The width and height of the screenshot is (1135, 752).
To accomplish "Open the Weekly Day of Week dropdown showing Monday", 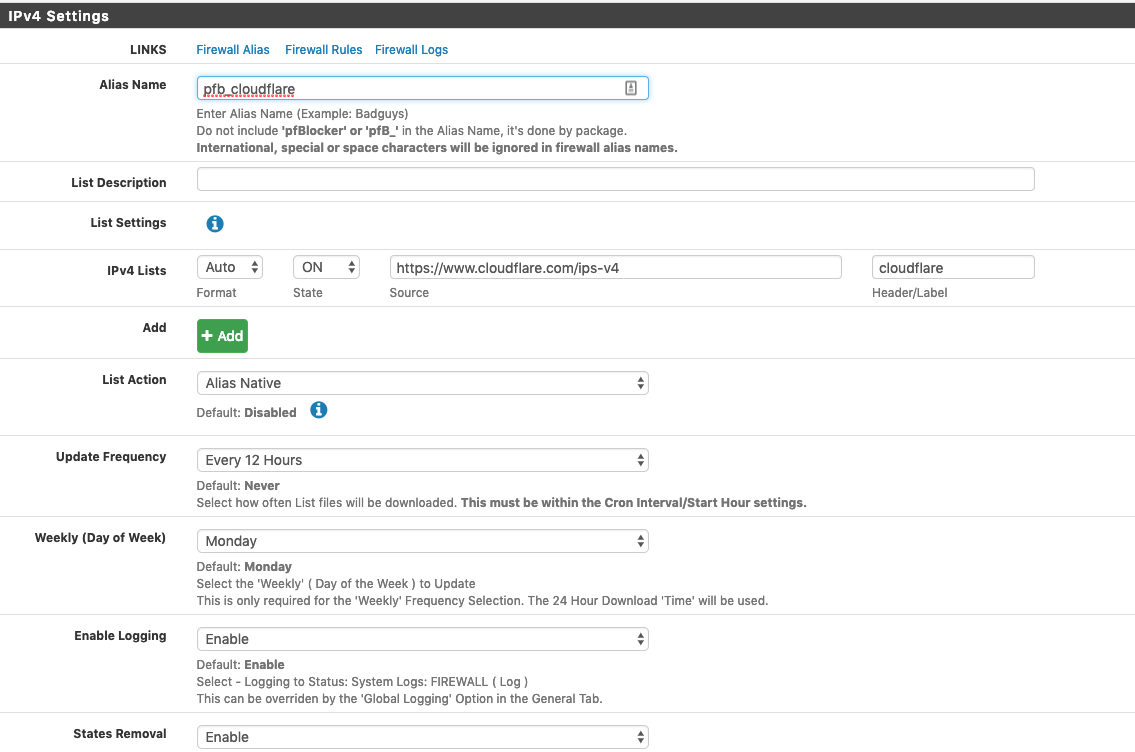I will [x=423, y=540].
